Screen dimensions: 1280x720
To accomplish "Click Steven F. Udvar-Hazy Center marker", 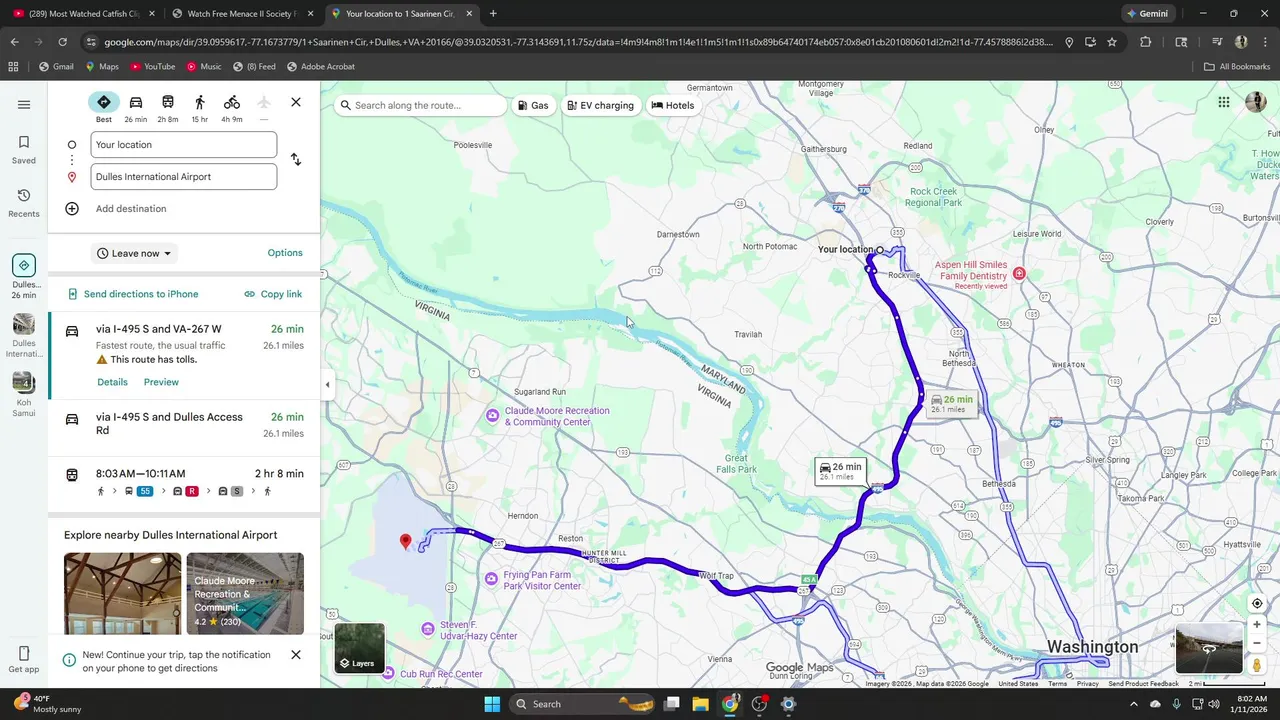I will (428, 629).
